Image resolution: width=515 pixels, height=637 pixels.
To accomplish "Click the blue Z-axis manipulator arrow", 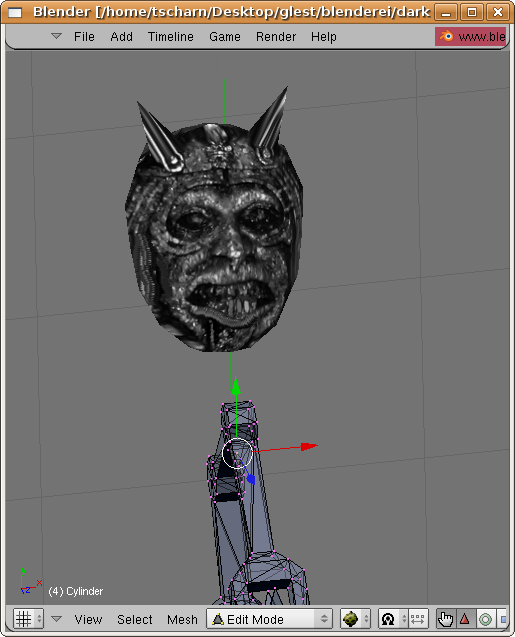I will [251, 479].
